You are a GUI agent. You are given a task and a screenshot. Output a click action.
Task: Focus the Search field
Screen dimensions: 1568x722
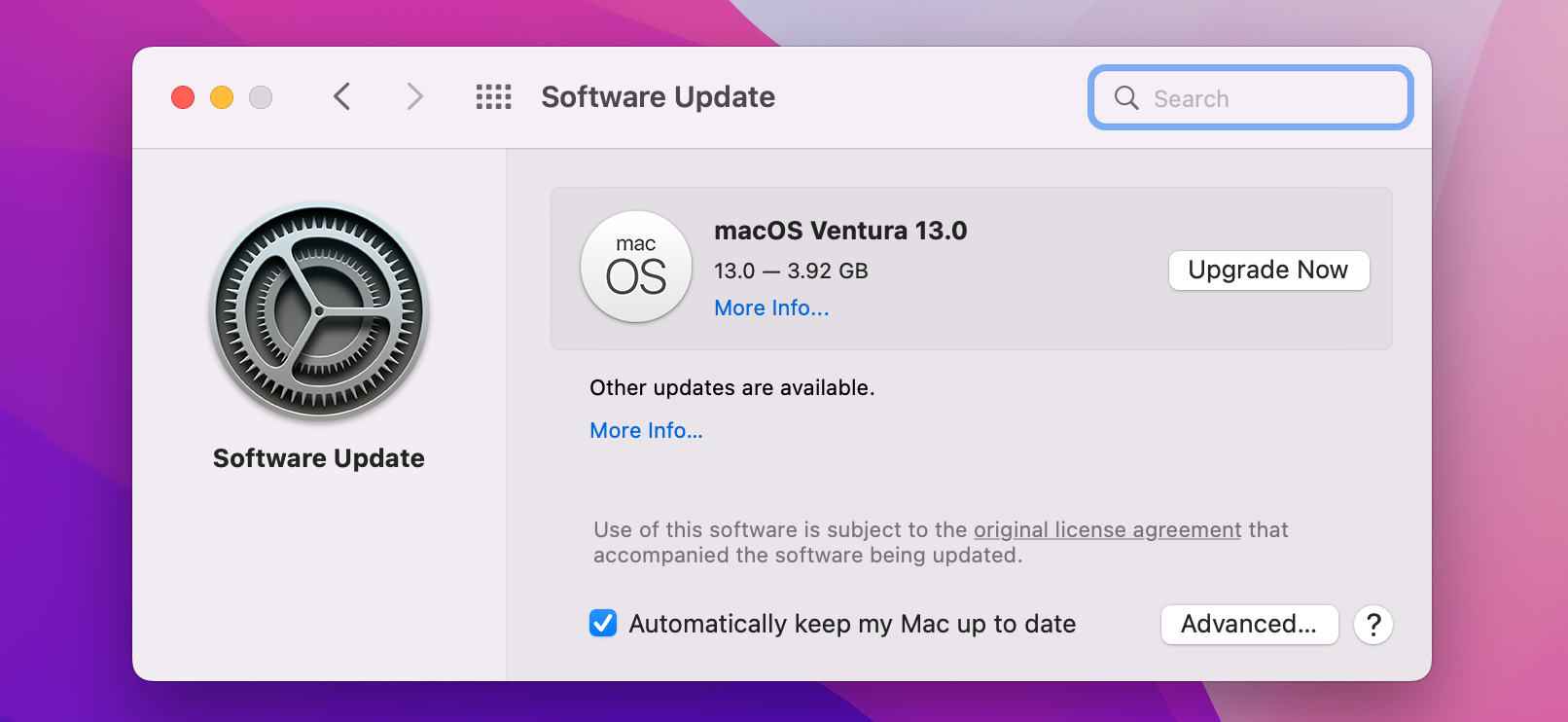coord(1251,97)
